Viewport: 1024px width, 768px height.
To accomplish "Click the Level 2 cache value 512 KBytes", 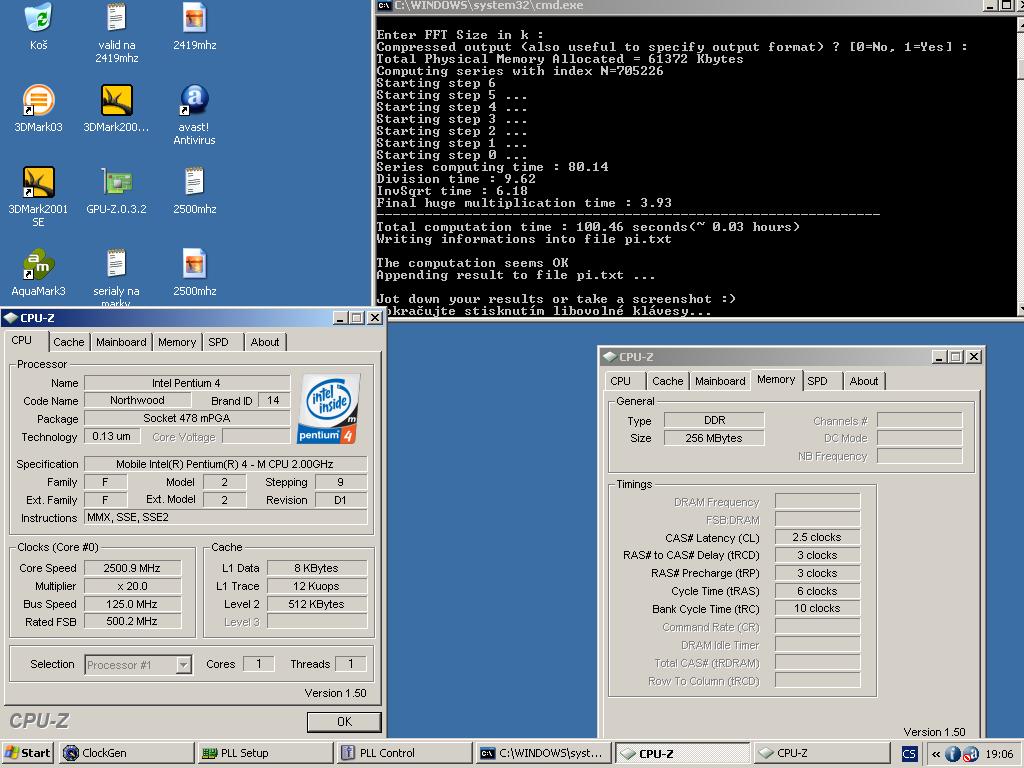I will [x=317, y=604].
